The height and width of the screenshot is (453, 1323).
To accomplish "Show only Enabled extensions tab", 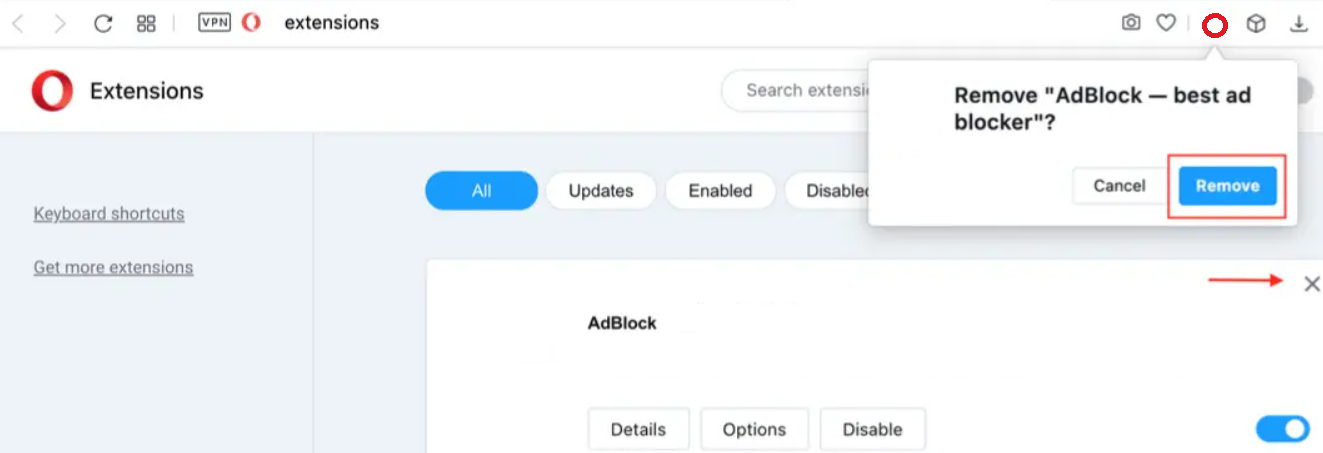I will [720, 191].
